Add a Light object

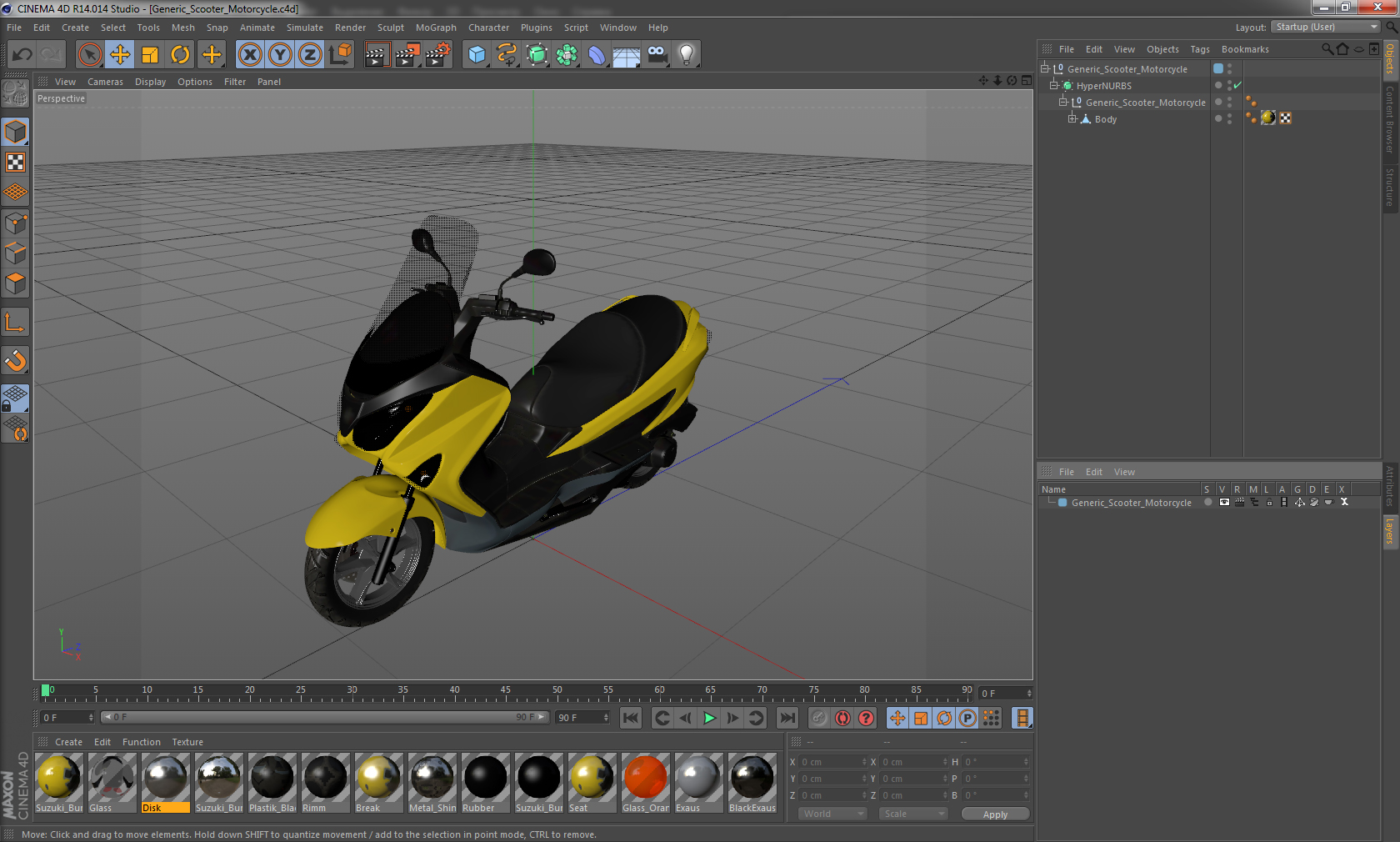(x=687, y=55)
